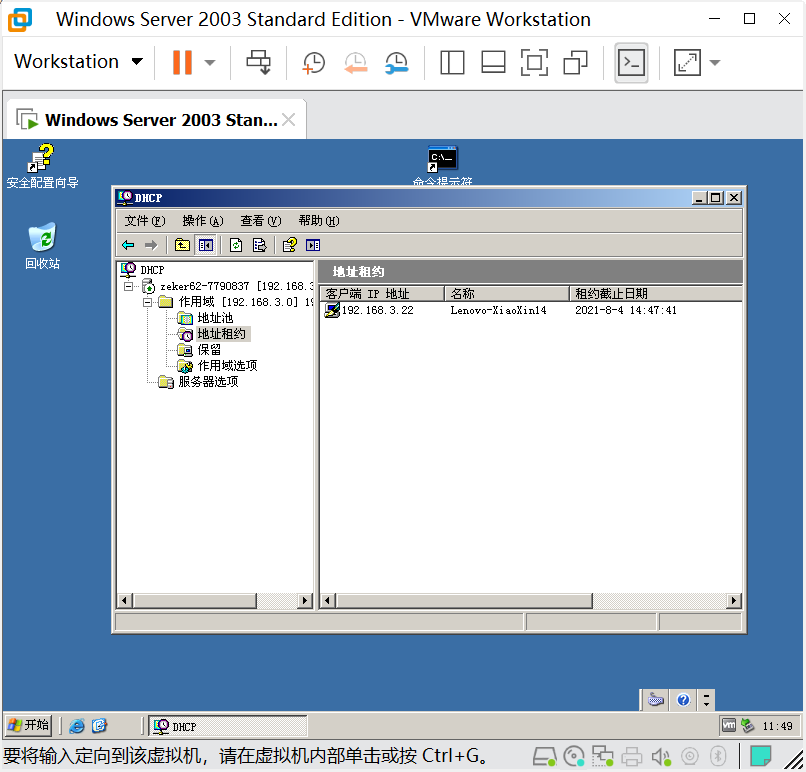Open the 操作(A) menu
The width and height of the screenshot is (806, 772).
(203, 221)
